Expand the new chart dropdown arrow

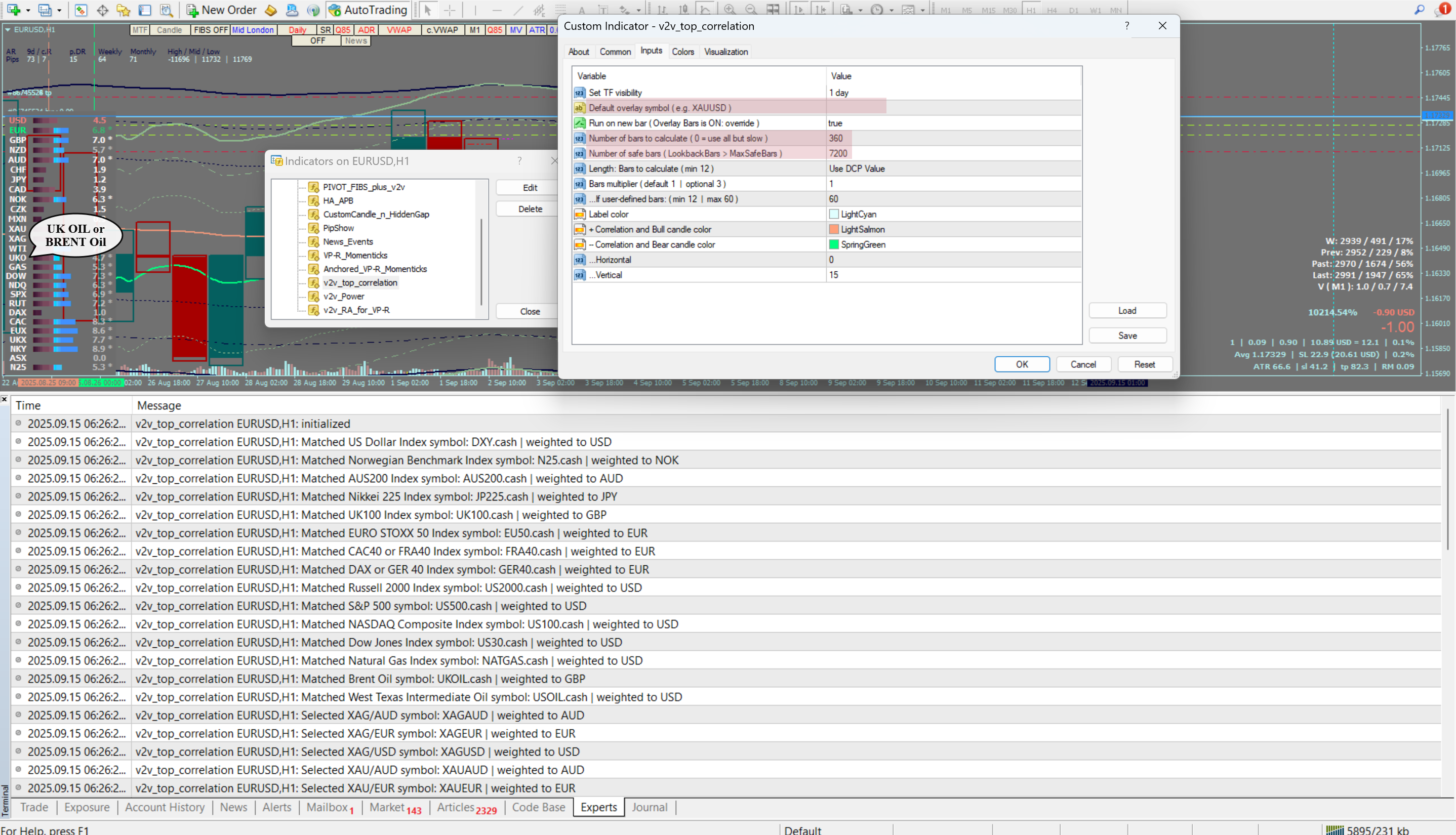(27, 10)
